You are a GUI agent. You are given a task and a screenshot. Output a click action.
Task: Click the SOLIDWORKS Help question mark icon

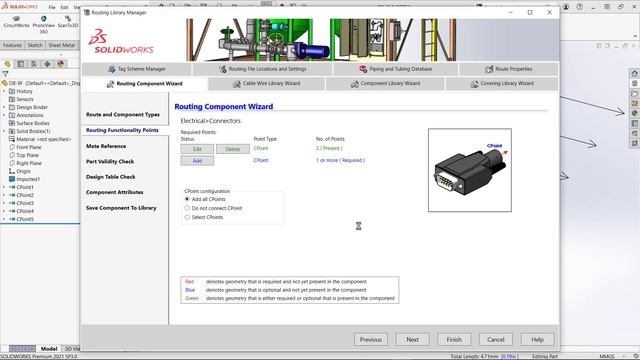(580, 7)
